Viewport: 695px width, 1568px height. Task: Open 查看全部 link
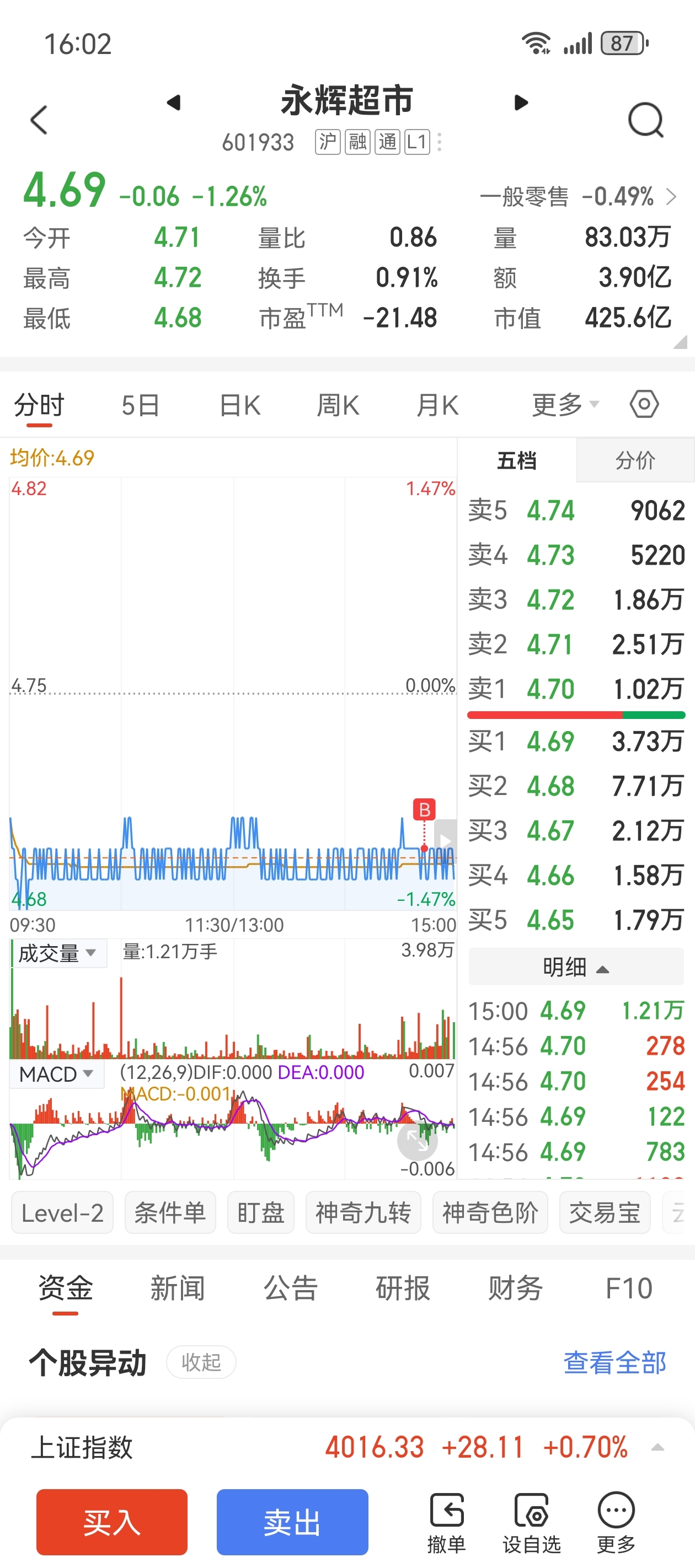[x=614, y=1362]
